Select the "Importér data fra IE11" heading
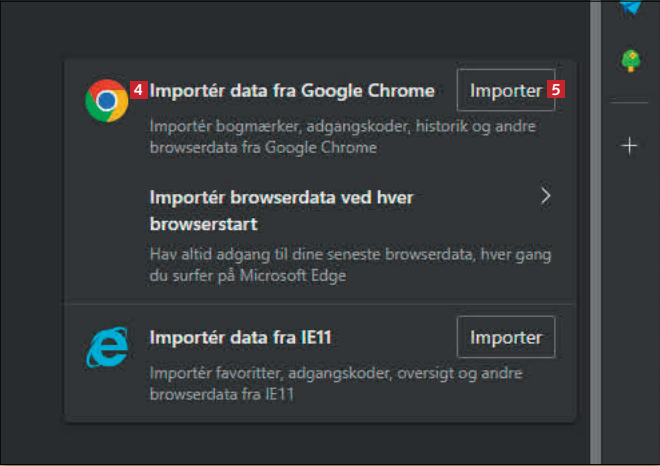This screenshot has height=466, width=660. click(x=239, y=337)
